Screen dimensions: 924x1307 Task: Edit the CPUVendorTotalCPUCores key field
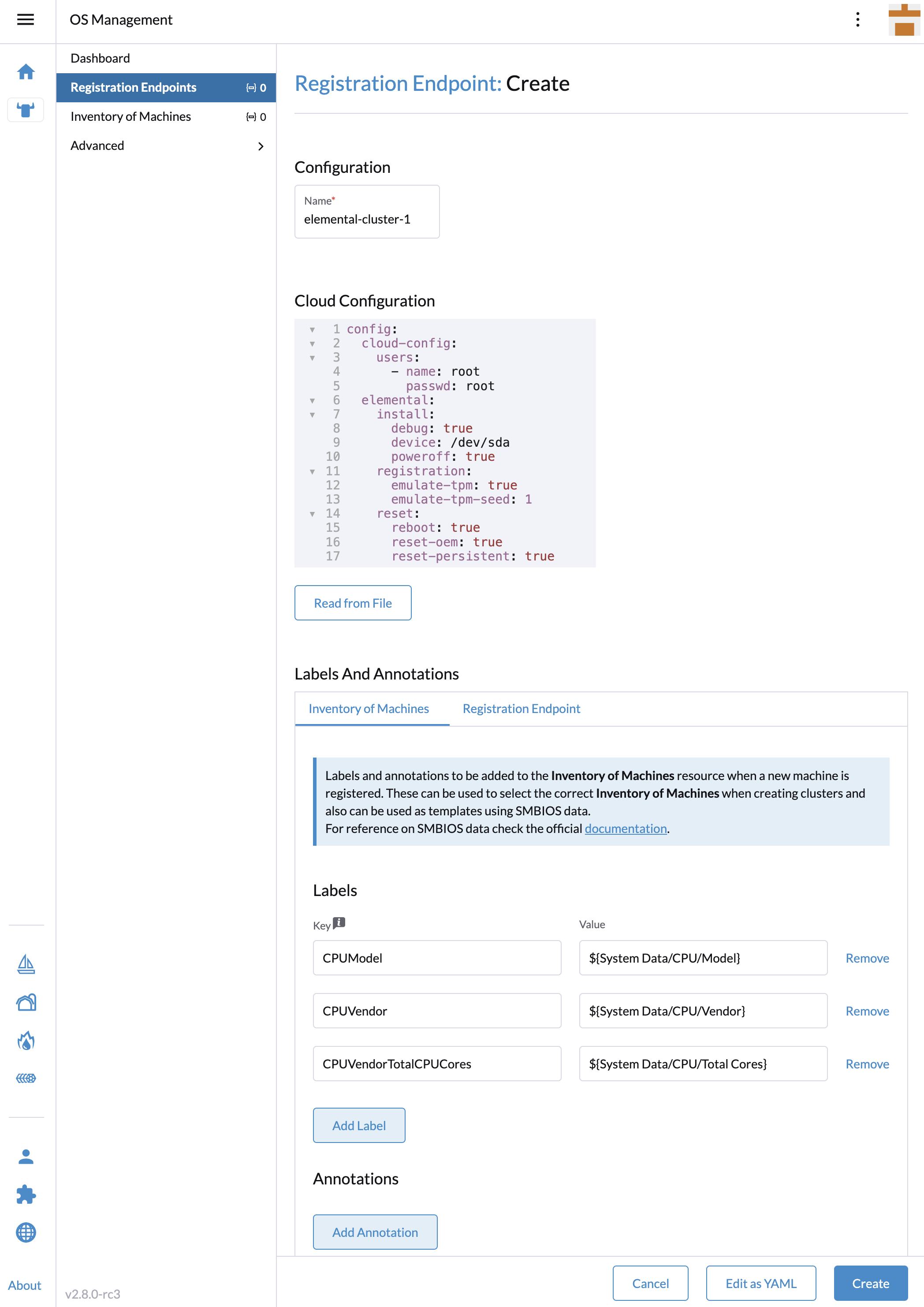[x=437, y=1064]
